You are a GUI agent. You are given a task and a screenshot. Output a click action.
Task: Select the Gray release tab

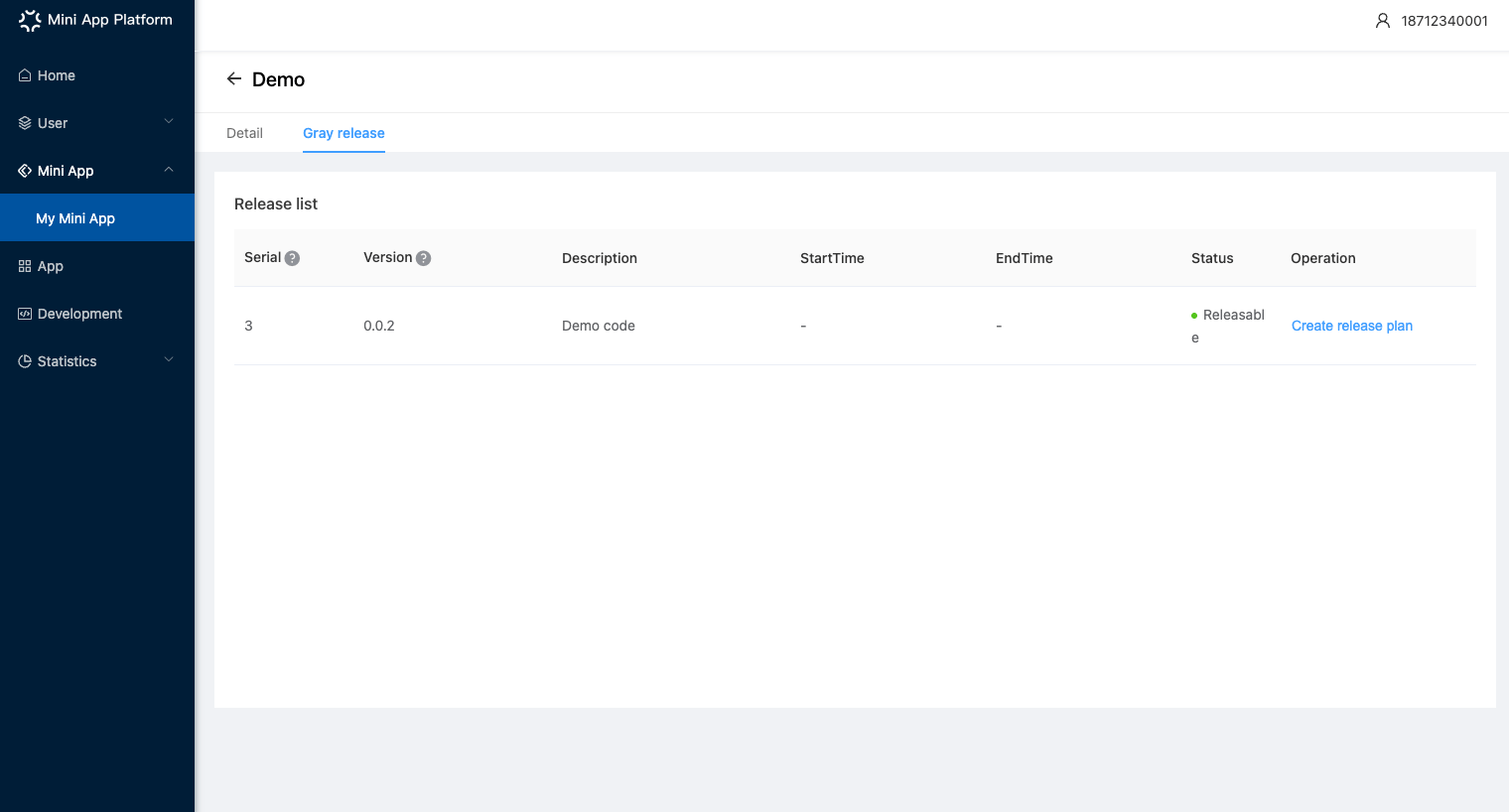point(343,133)
